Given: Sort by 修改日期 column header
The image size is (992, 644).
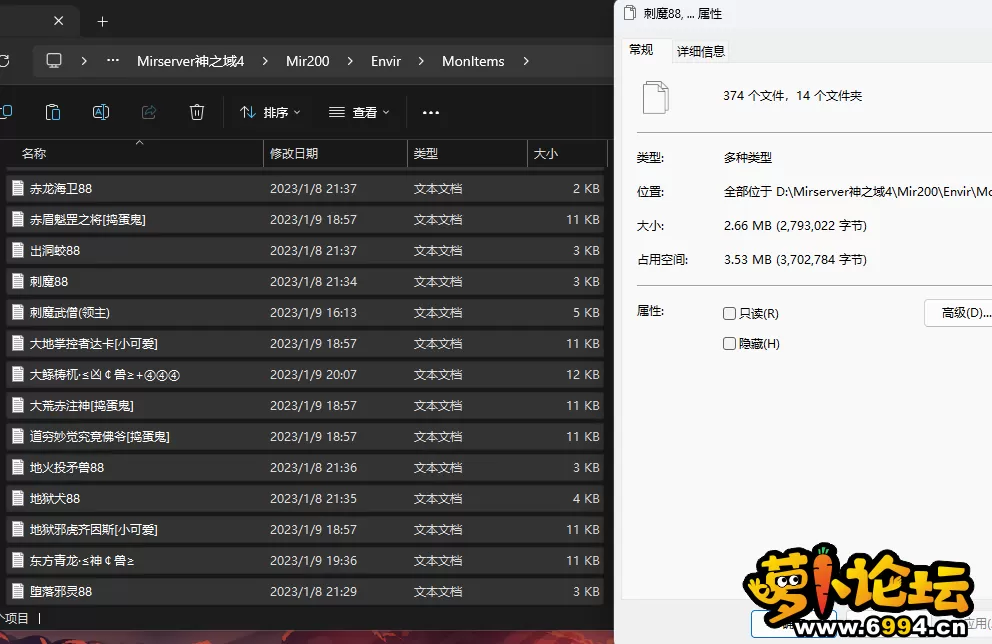Looking at the screenshot, I should [294, 153].
